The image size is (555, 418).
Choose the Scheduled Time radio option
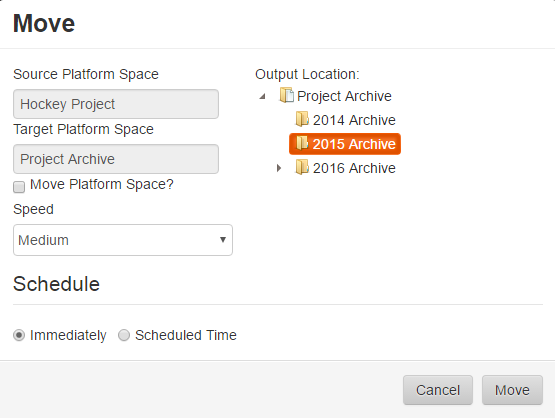pyautogui.click(x=124, y=335)
